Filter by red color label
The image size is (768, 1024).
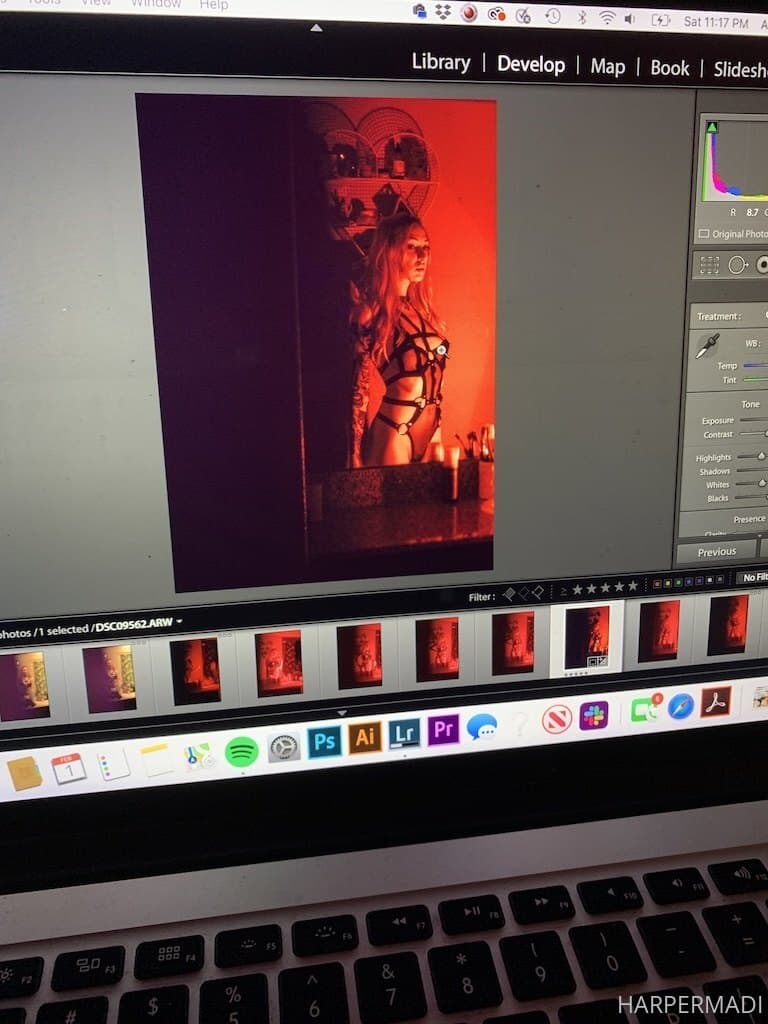657,583
